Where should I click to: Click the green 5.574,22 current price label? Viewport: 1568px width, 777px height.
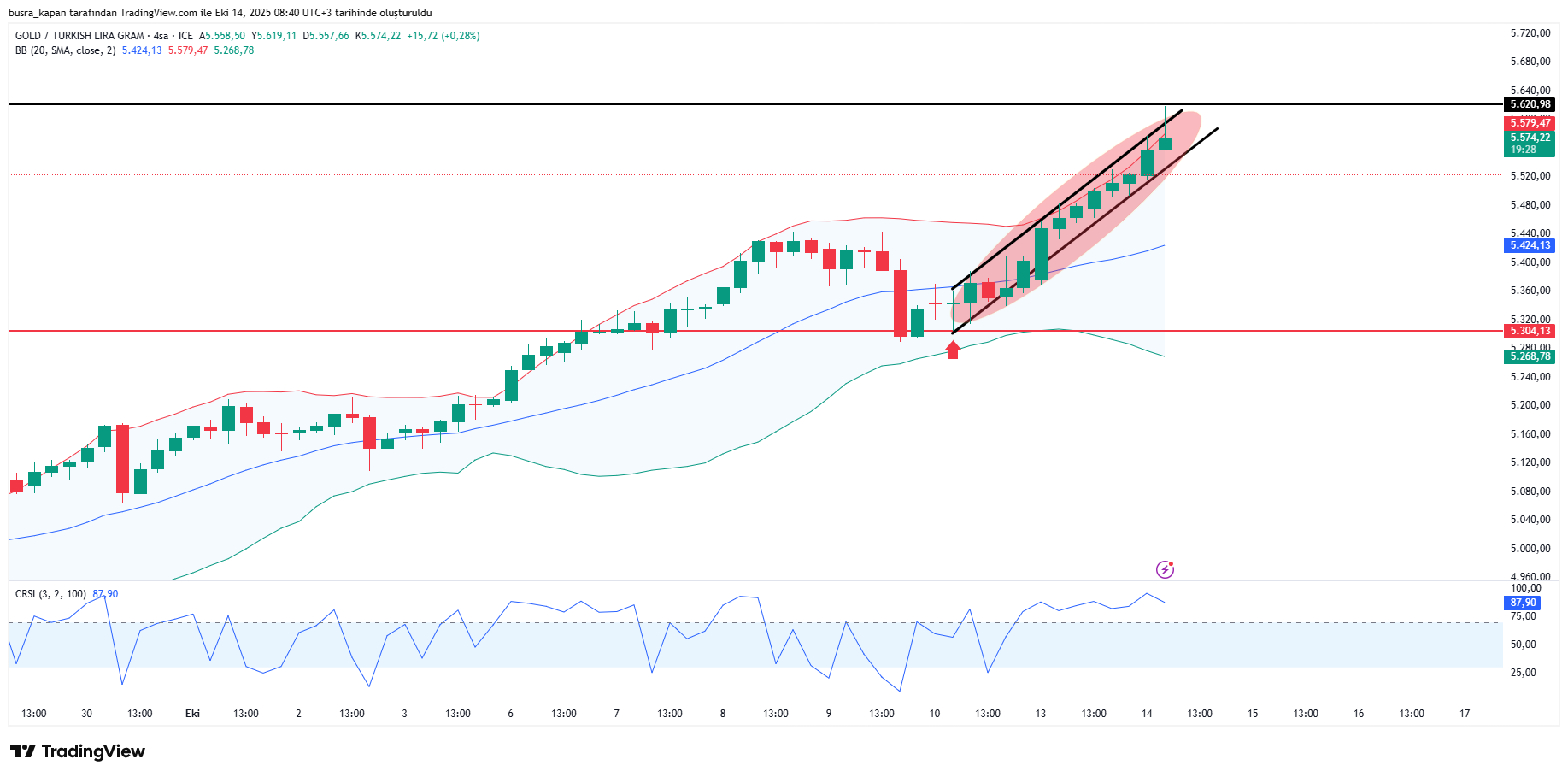pos(1529,138)
